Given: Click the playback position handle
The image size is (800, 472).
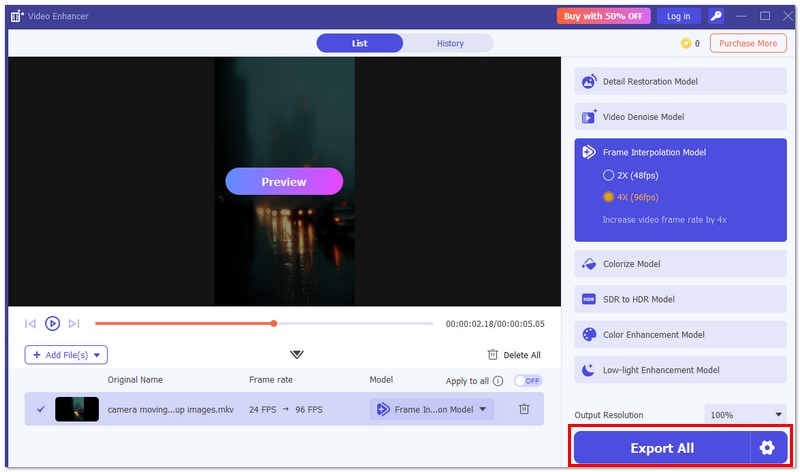Looking at the screenshot, I should [x=274, y=324].
